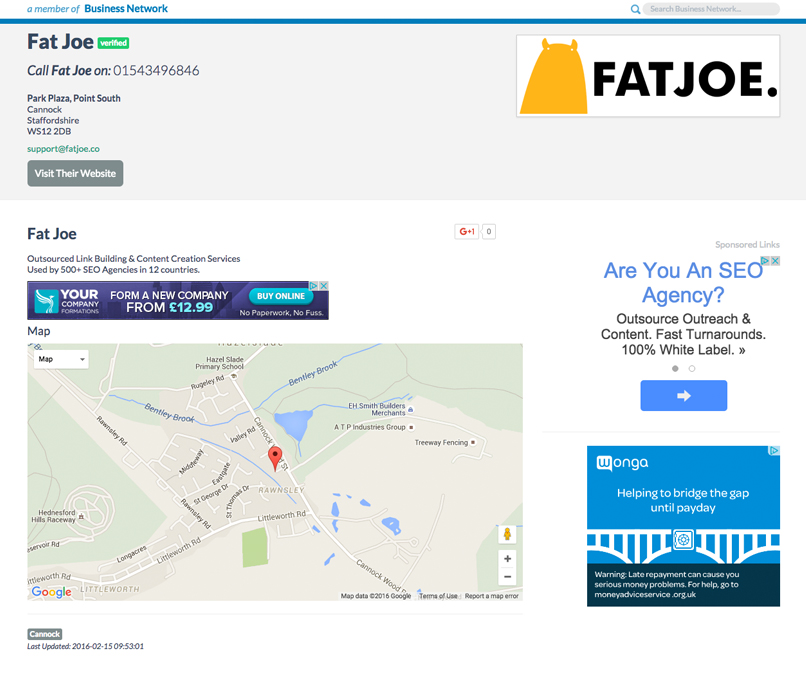Click the Visit Their Website button
Screen dimensions: 806x692
[x=75, y=173]
